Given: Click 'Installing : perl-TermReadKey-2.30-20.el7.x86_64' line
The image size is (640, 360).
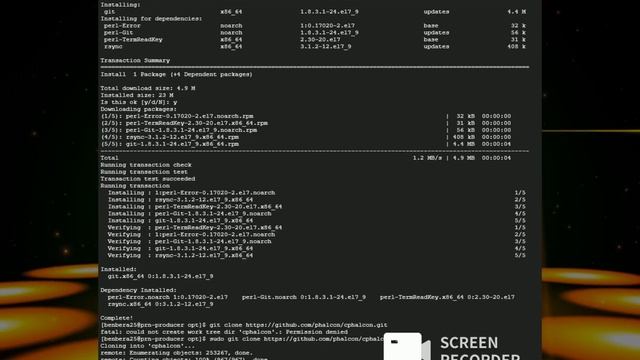Looking at the screenshot, I should (195, 206).
